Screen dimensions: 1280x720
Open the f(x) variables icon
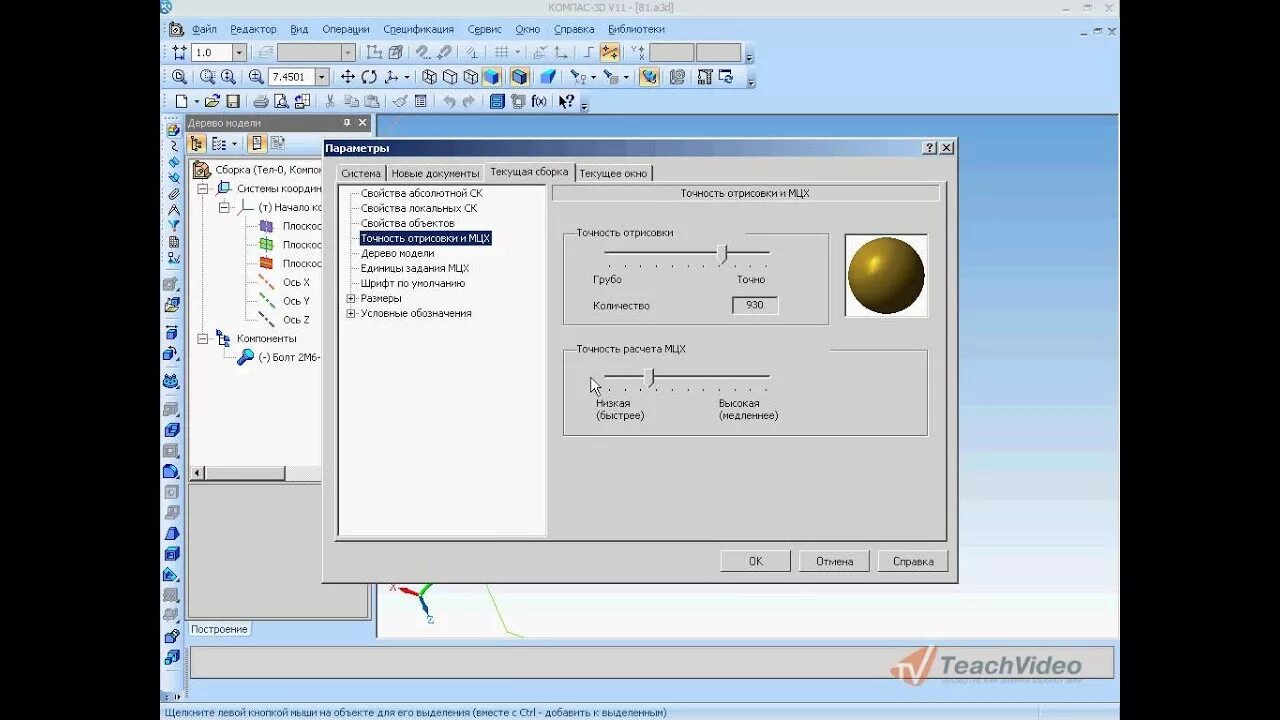click(x=539, y=101)
